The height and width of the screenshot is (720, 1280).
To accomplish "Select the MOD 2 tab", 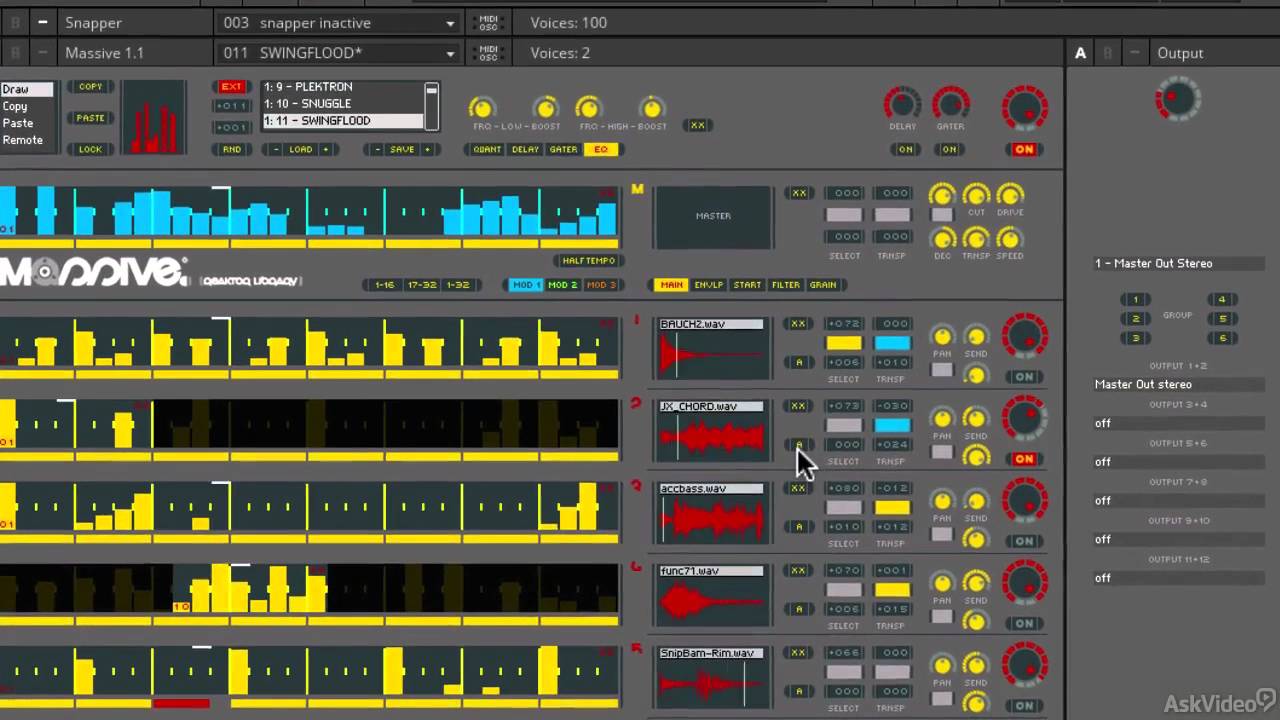I will click(x=562, y=285).
